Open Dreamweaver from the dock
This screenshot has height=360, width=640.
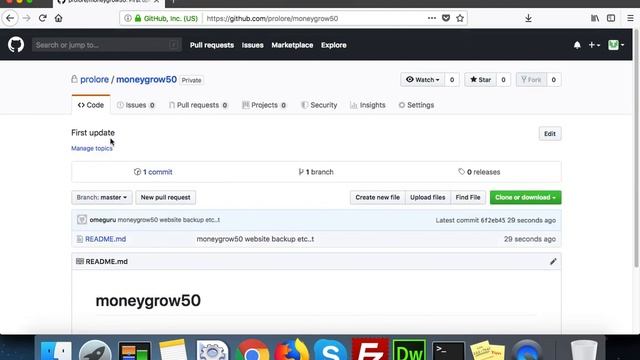pyautogui.click(x=409, y=350)
